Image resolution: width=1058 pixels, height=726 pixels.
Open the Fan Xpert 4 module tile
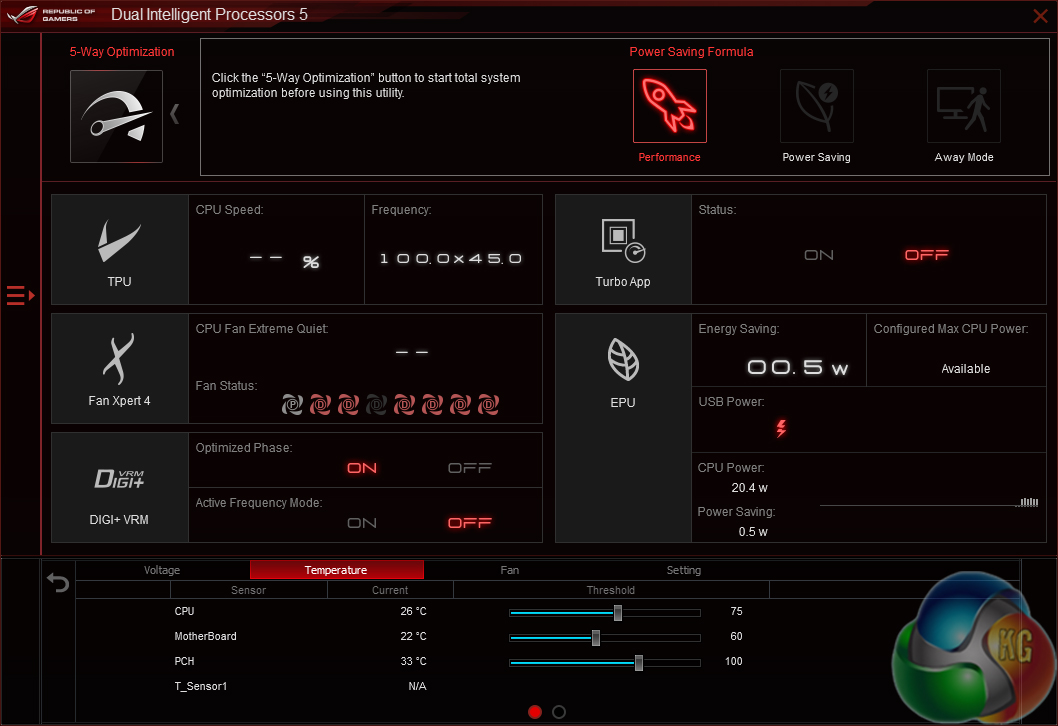click(119, 368)
